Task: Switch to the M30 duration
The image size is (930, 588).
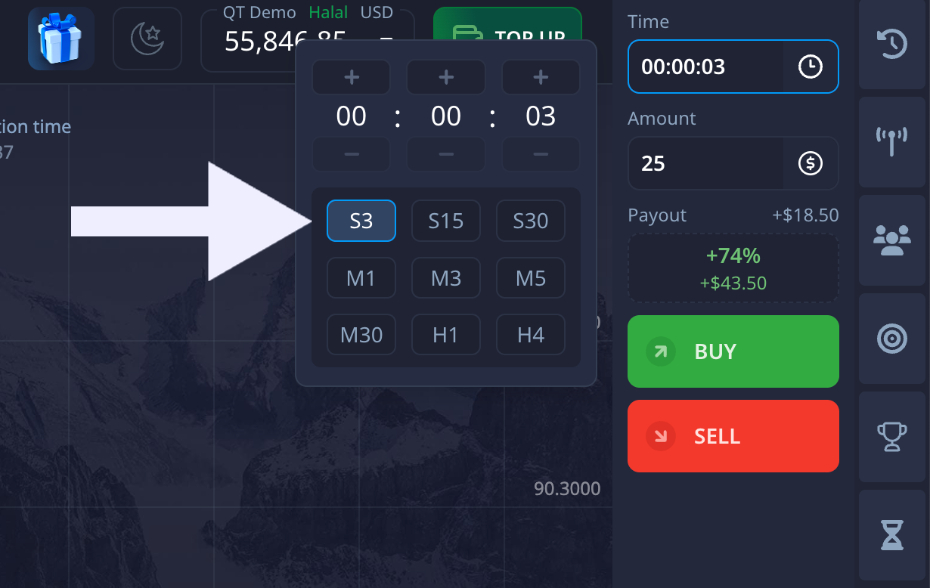Action: point(361,335)
